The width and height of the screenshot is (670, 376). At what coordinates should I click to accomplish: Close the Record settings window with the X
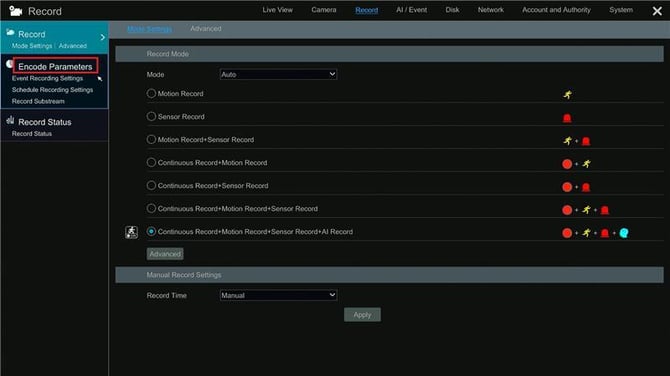tap(657, 11)
